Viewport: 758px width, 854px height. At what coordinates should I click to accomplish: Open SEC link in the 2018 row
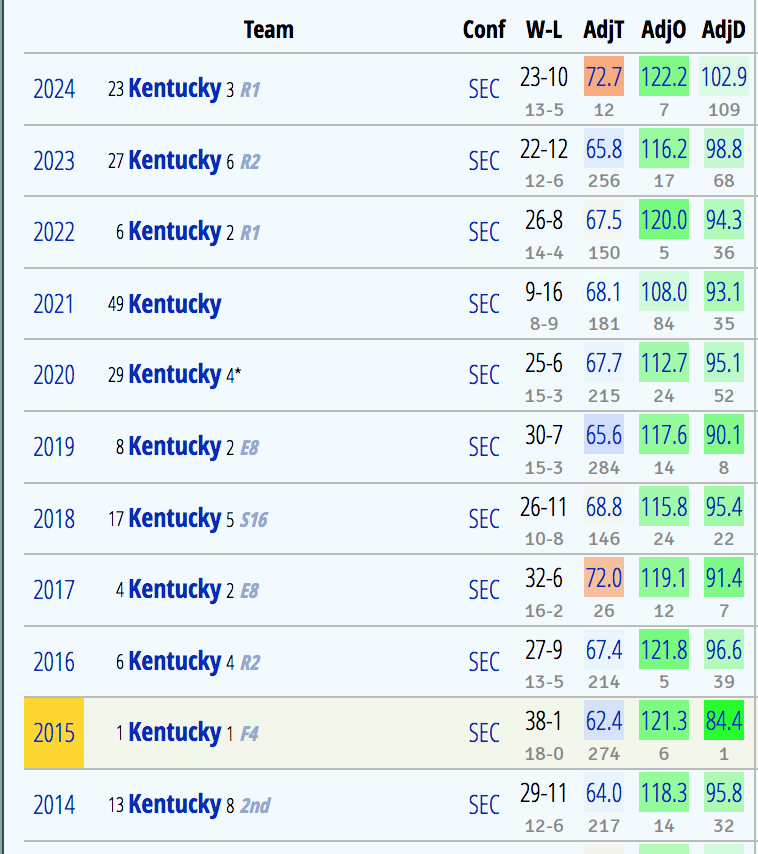[x=484, y=518]
